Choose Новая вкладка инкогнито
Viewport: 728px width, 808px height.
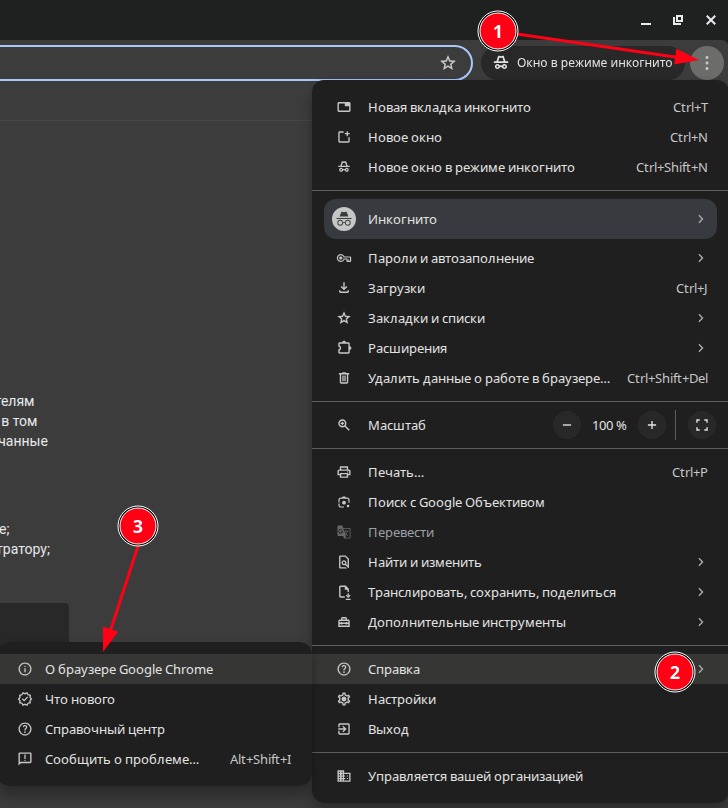pos(449,107)
